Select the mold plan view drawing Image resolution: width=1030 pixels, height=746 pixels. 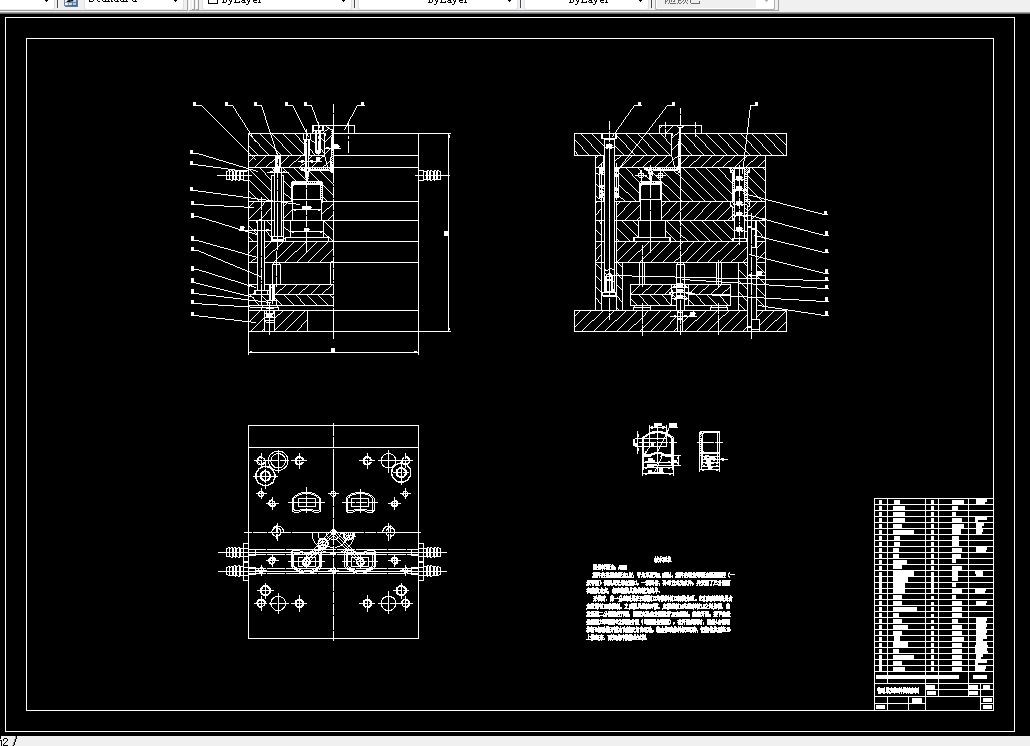point(333,532)
